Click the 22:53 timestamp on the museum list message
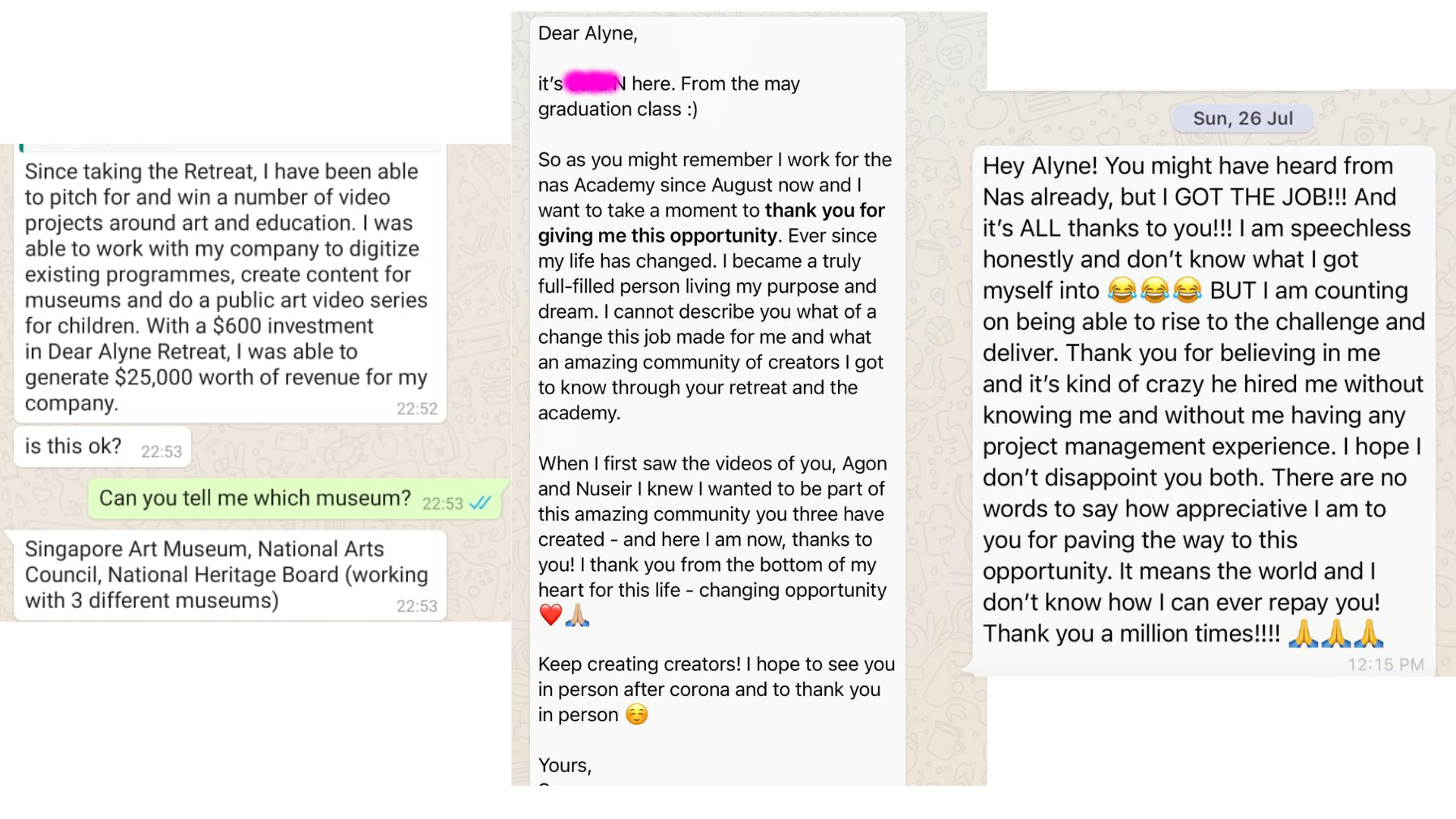This screenshot has width=1456, height=819. pyautogui.click(x=417, y=606)
